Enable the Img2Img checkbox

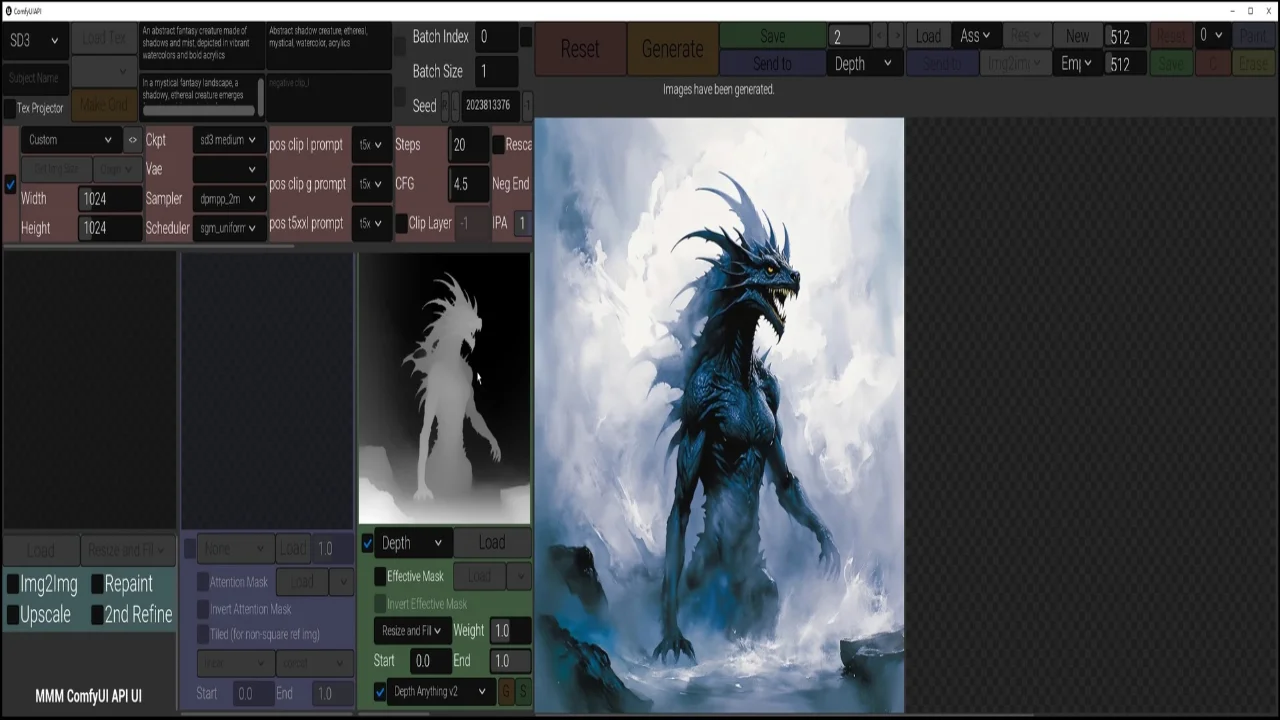click(13, 584)
